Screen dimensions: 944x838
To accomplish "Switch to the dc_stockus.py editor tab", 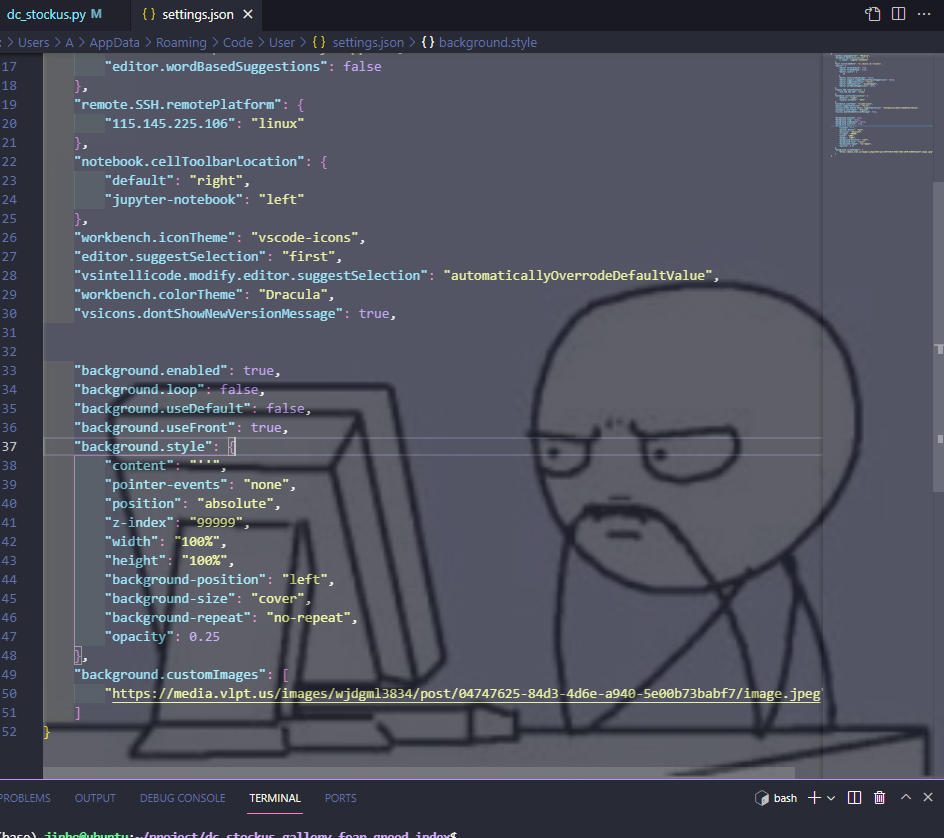I will point(54,14).
